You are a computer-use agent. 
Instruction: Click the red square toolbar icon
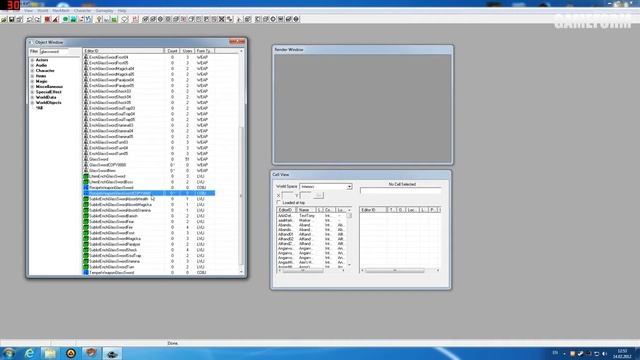point(47,19)
